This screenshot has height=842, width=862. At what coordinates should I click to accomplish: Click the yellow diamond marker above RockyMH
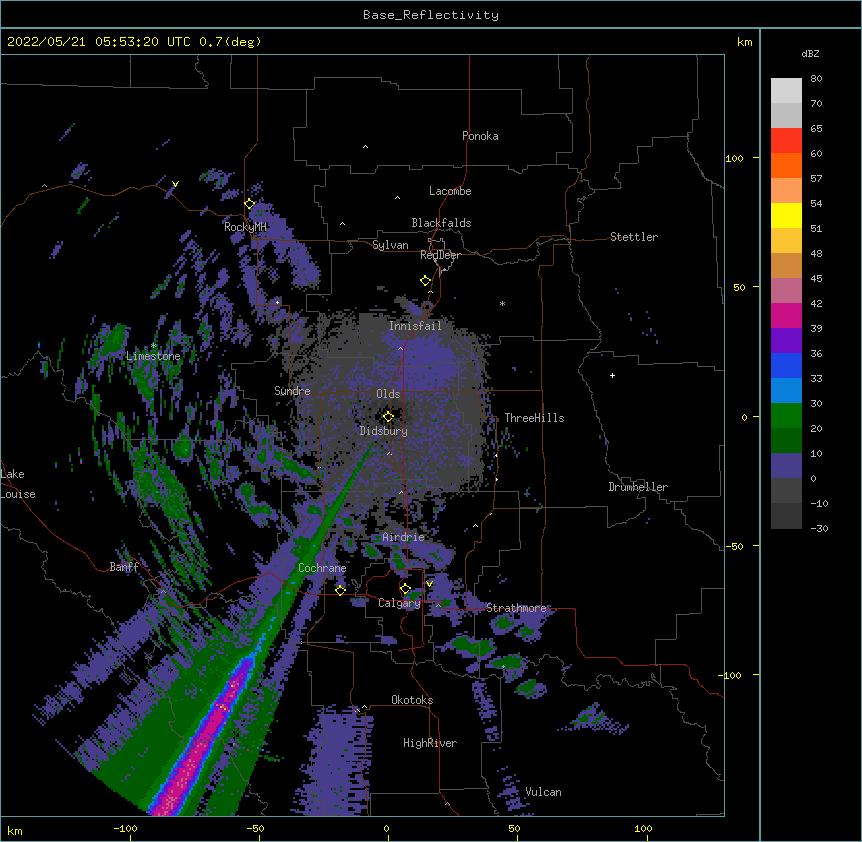coord(249,204)
